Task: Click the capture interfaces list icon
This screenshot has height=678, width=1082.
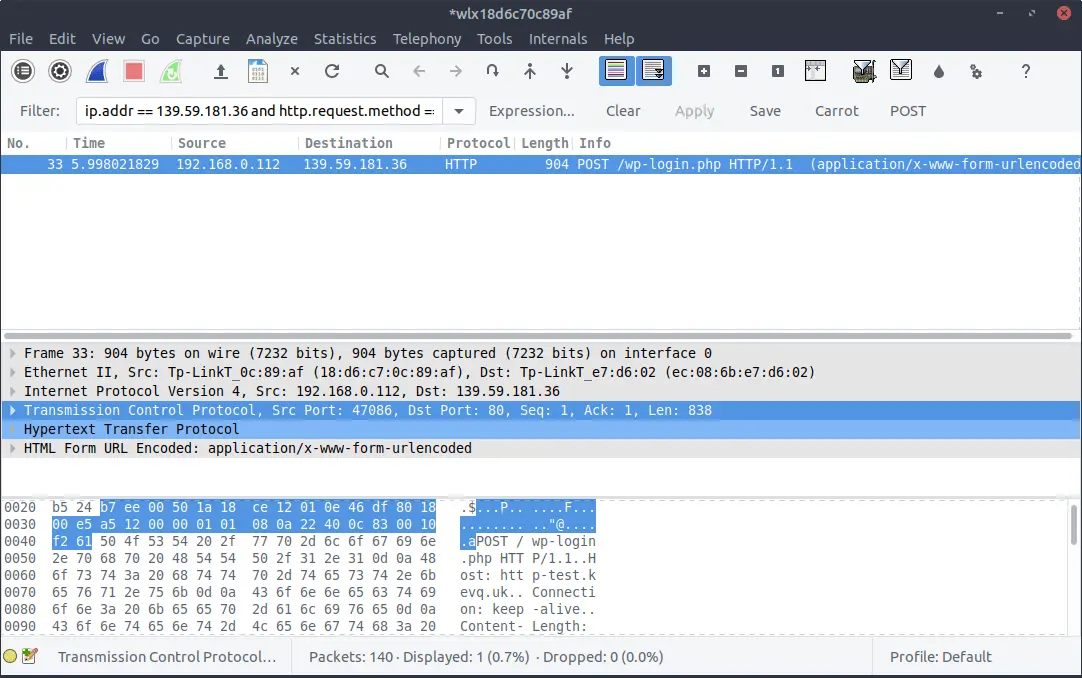Action: pos(23,71)
